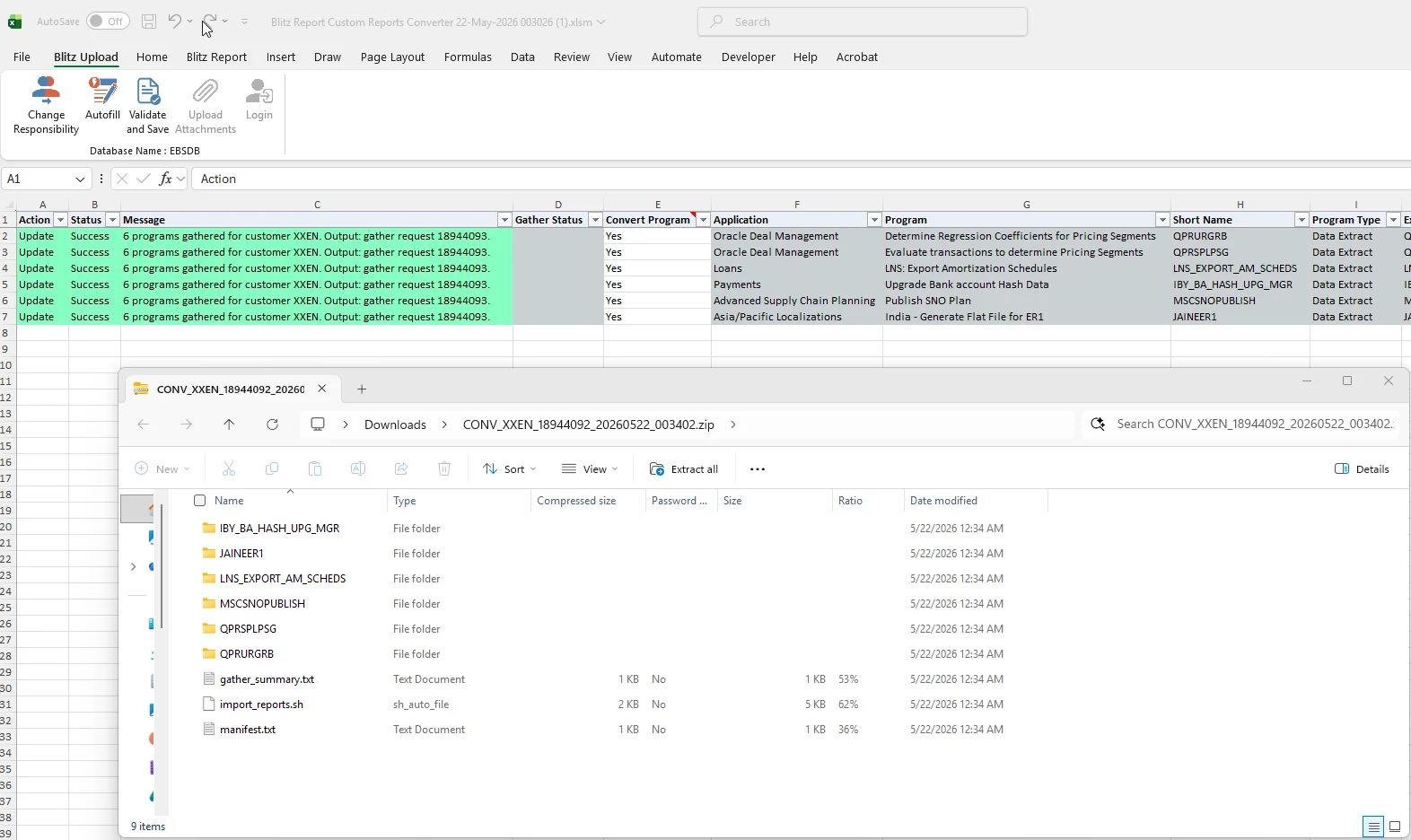Click Downloads in the Explorer address path

pyautogui.click(x=395, y=424)
